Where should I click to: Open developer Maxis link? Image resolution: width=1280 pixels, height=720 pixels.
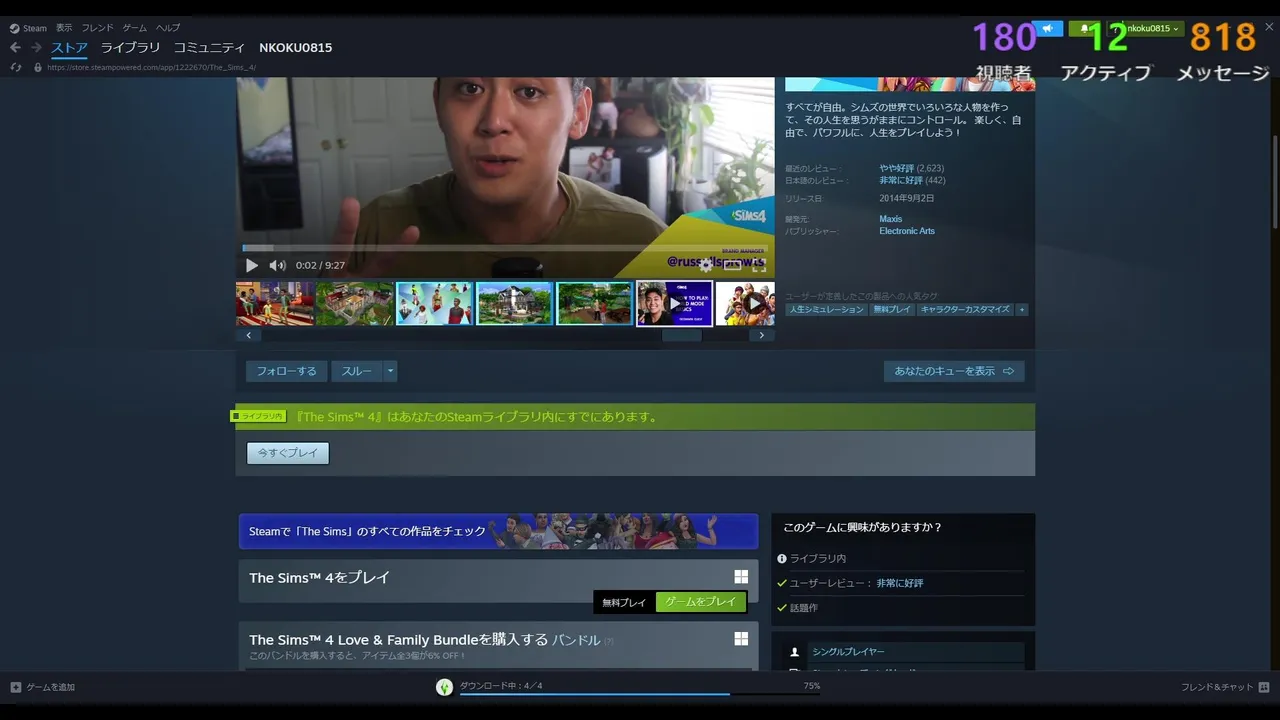point(890,219)
